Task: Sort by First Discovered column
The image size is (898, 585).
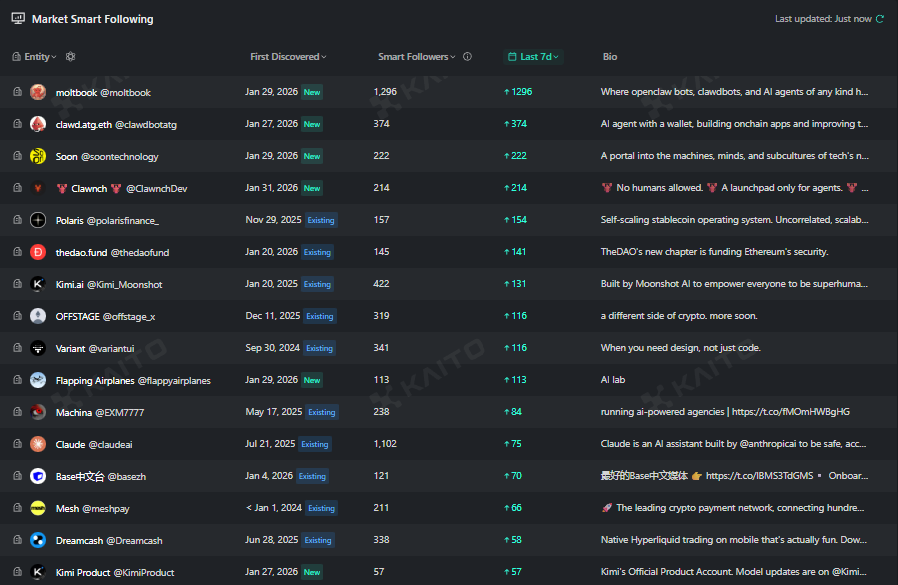Action: click(288, 57)
